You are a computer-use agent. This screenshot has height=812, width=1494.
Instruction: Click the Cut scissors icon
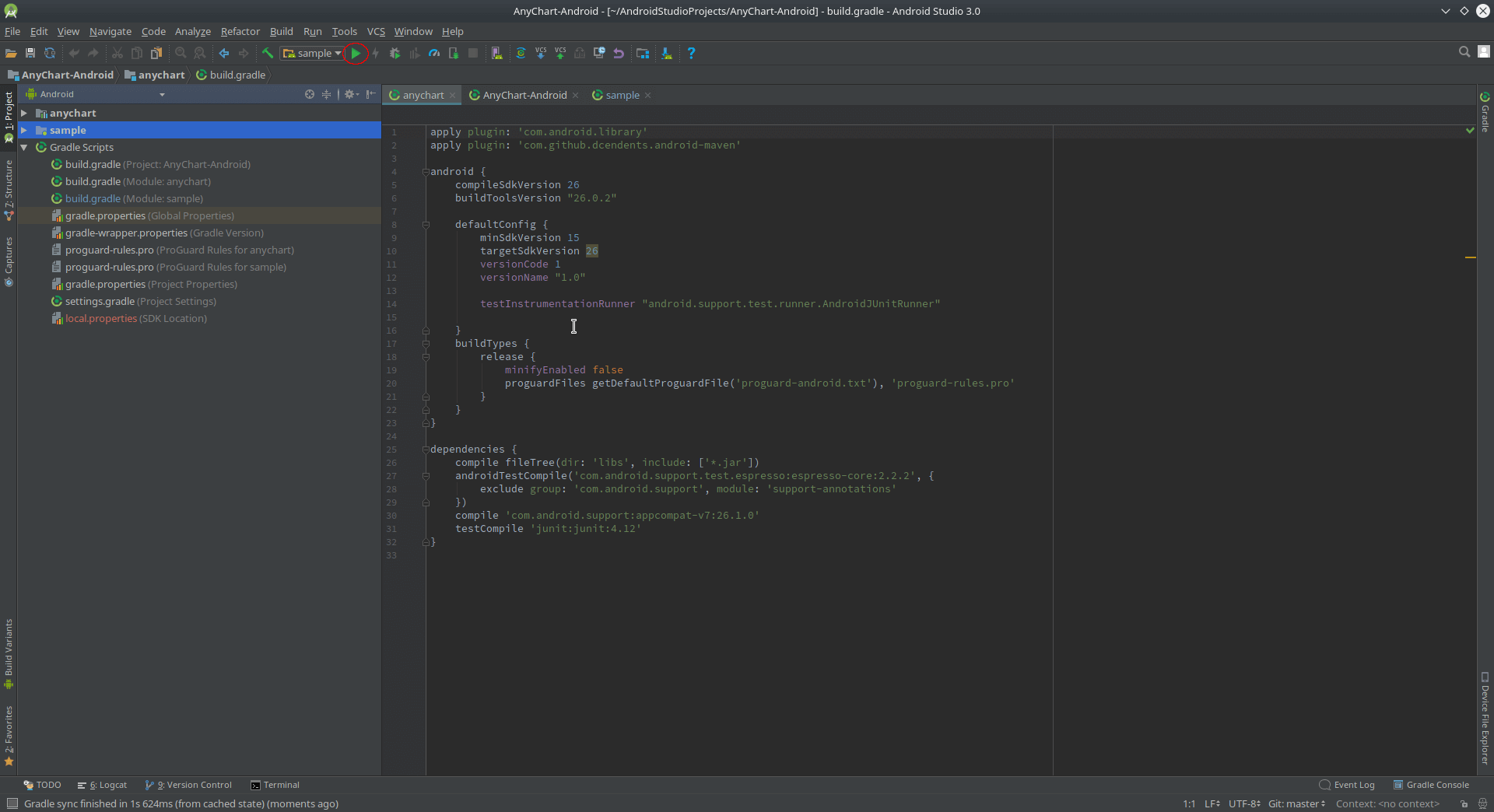pyautogui.click(x=117, y=53)
